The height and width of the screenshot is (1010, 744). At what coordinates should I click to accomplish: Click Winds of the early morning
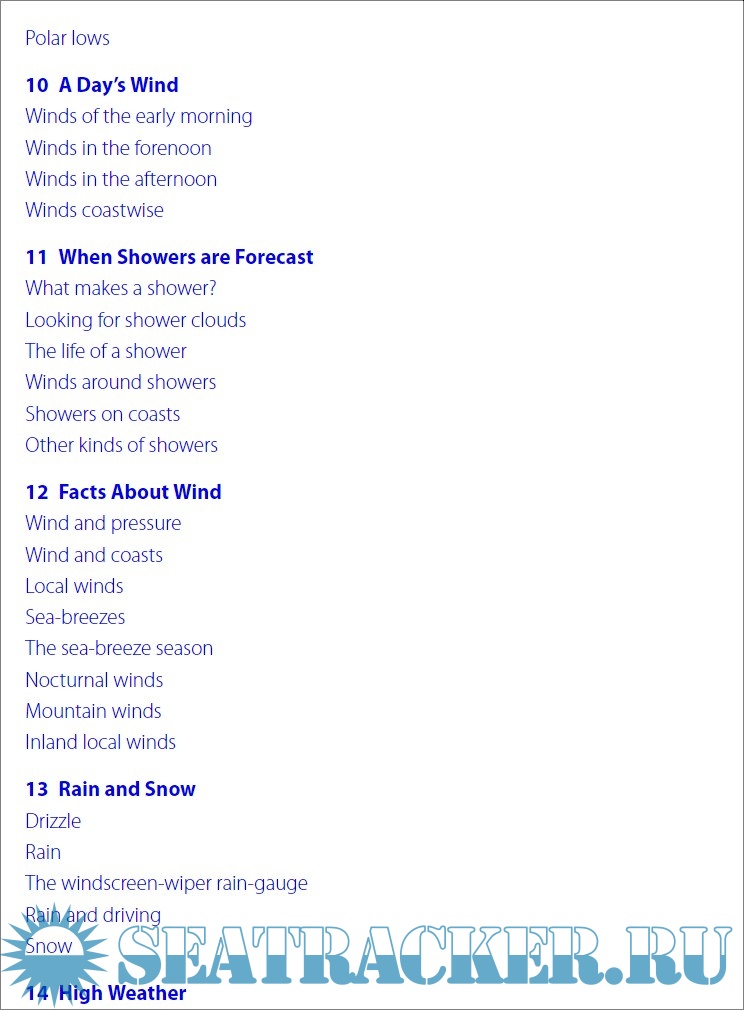(x=138, y=116)
